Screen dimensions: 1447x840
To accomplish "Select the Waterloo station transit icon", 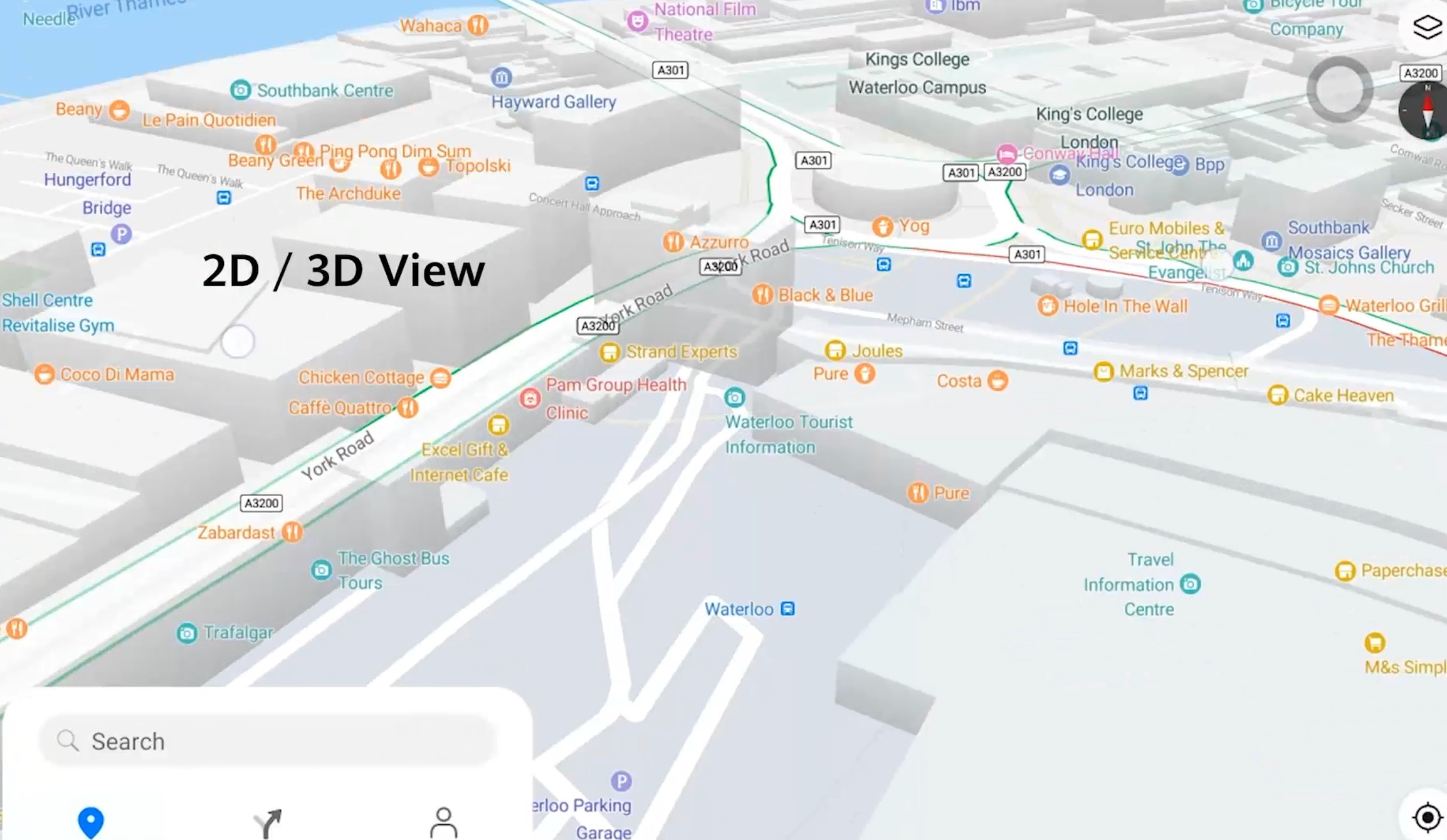I will (x=788, y=609).
